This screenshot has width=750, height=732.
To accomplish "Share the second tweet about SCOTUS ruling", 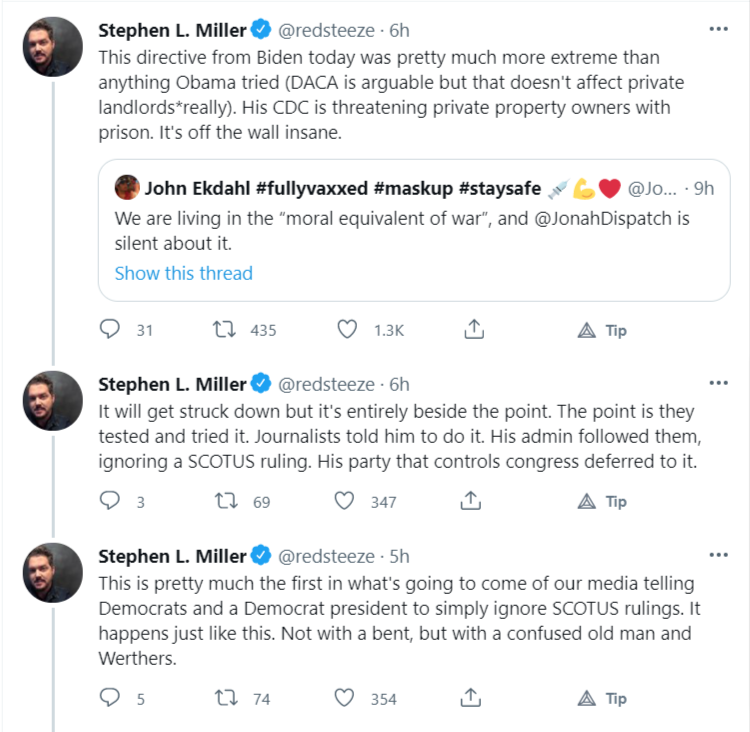I will coord(475,501).
